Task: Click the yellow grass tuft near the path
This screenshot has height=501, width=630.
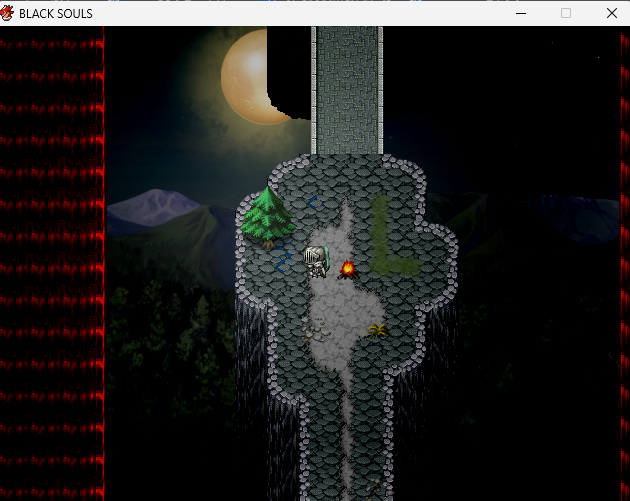Action: 378,331
